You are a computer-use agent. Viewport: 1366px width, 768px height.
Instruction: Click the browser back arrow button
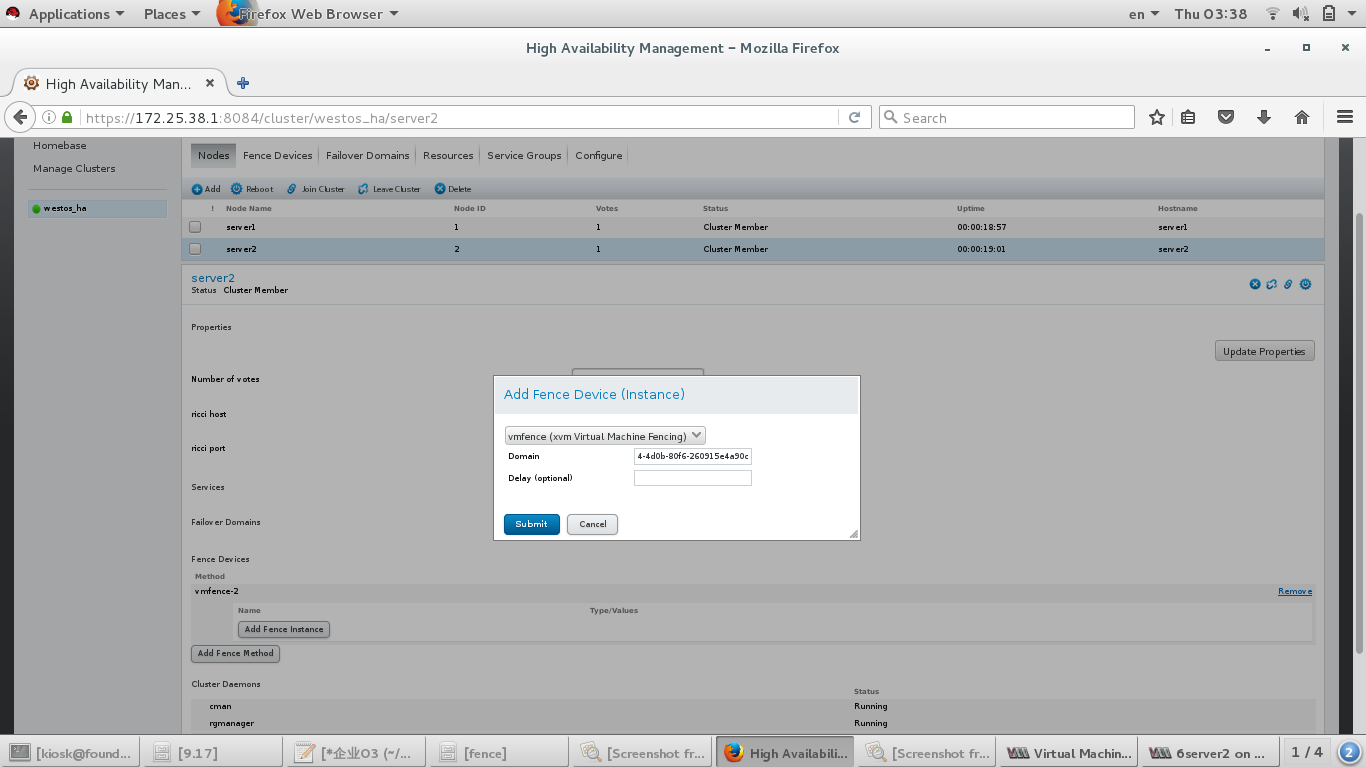20,117
